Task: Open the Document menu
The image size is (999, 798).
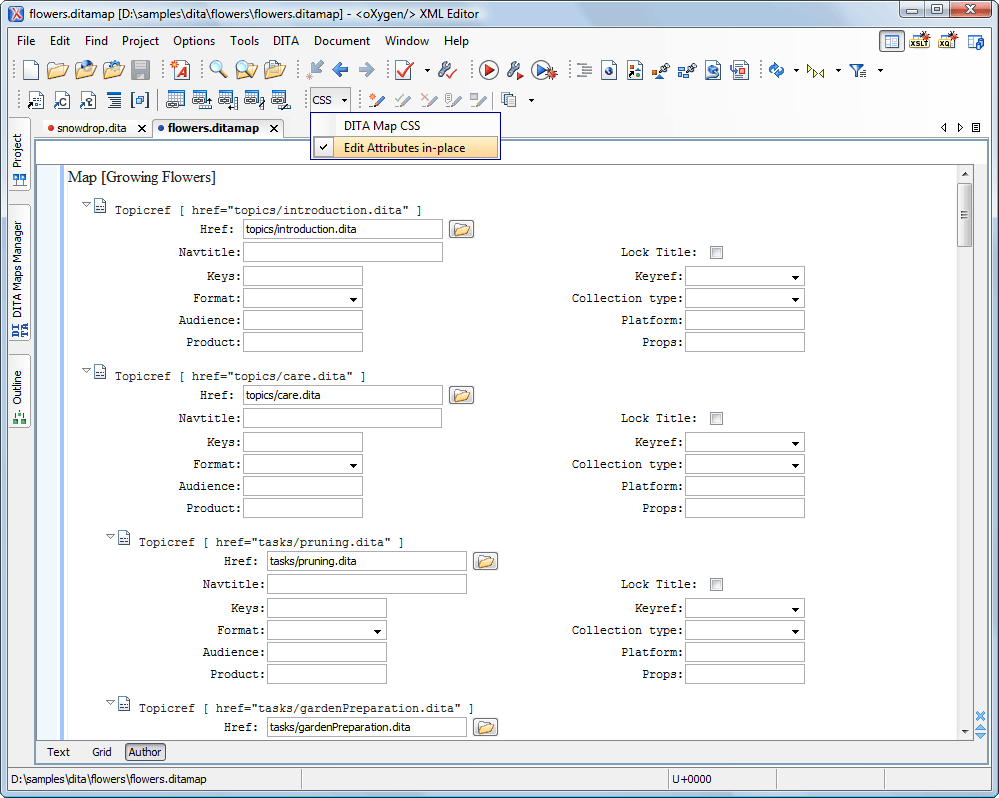Action: click(341, 41)
